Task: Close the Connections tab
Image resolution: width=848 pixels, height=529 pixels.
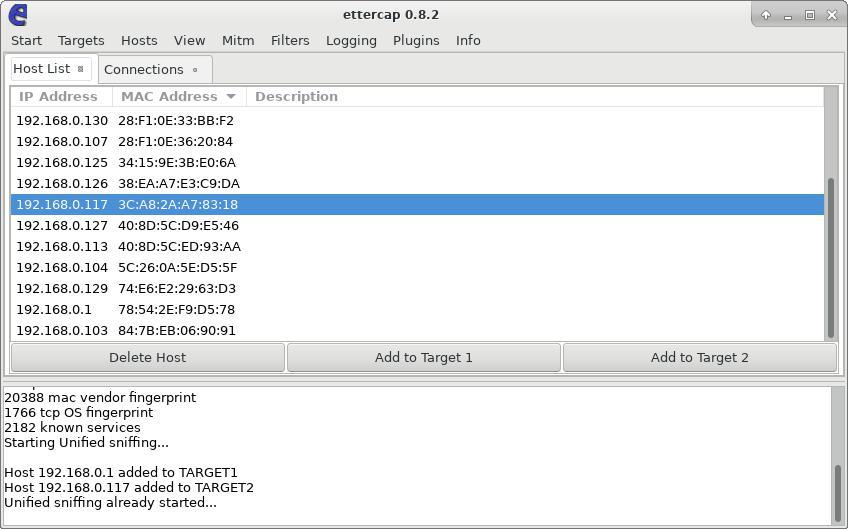Action: pyautogui.click(x=195, y=70)
